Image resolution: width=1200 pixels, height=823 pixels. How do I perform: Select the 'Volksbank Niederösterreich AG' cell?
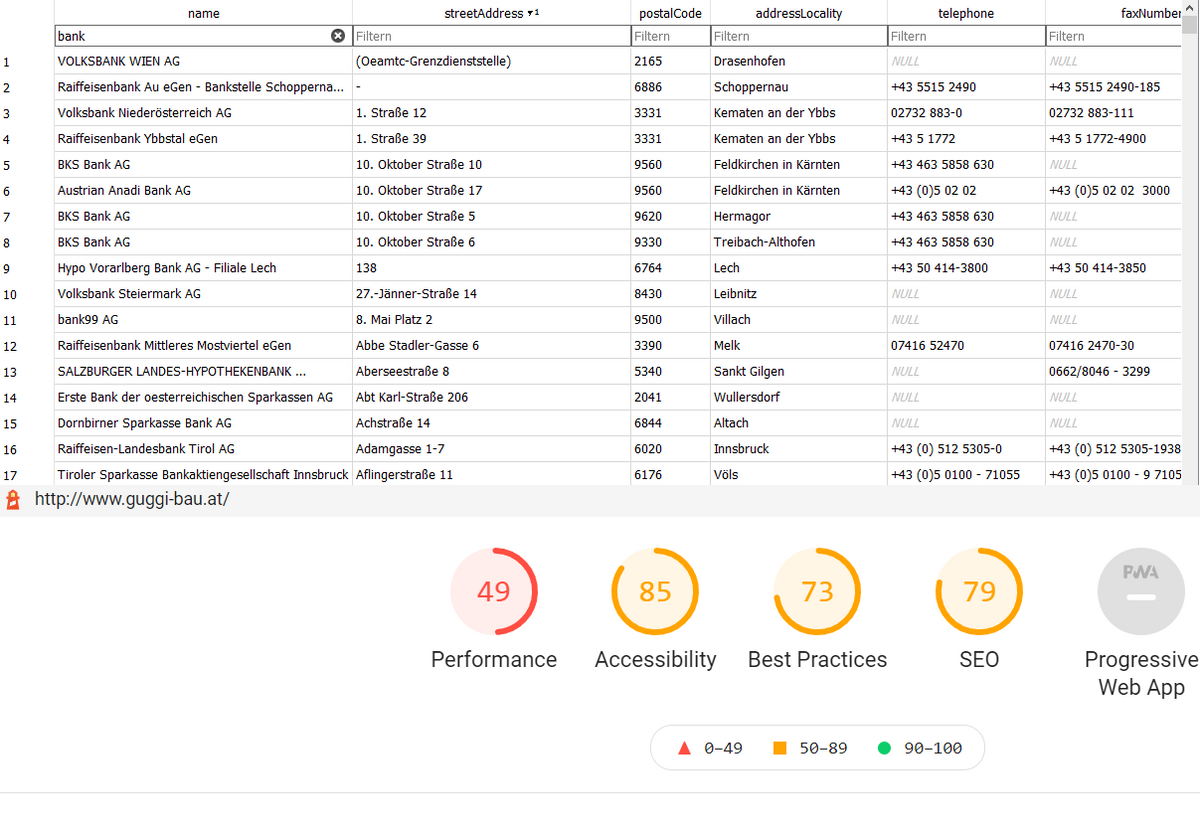coord(203,113)
